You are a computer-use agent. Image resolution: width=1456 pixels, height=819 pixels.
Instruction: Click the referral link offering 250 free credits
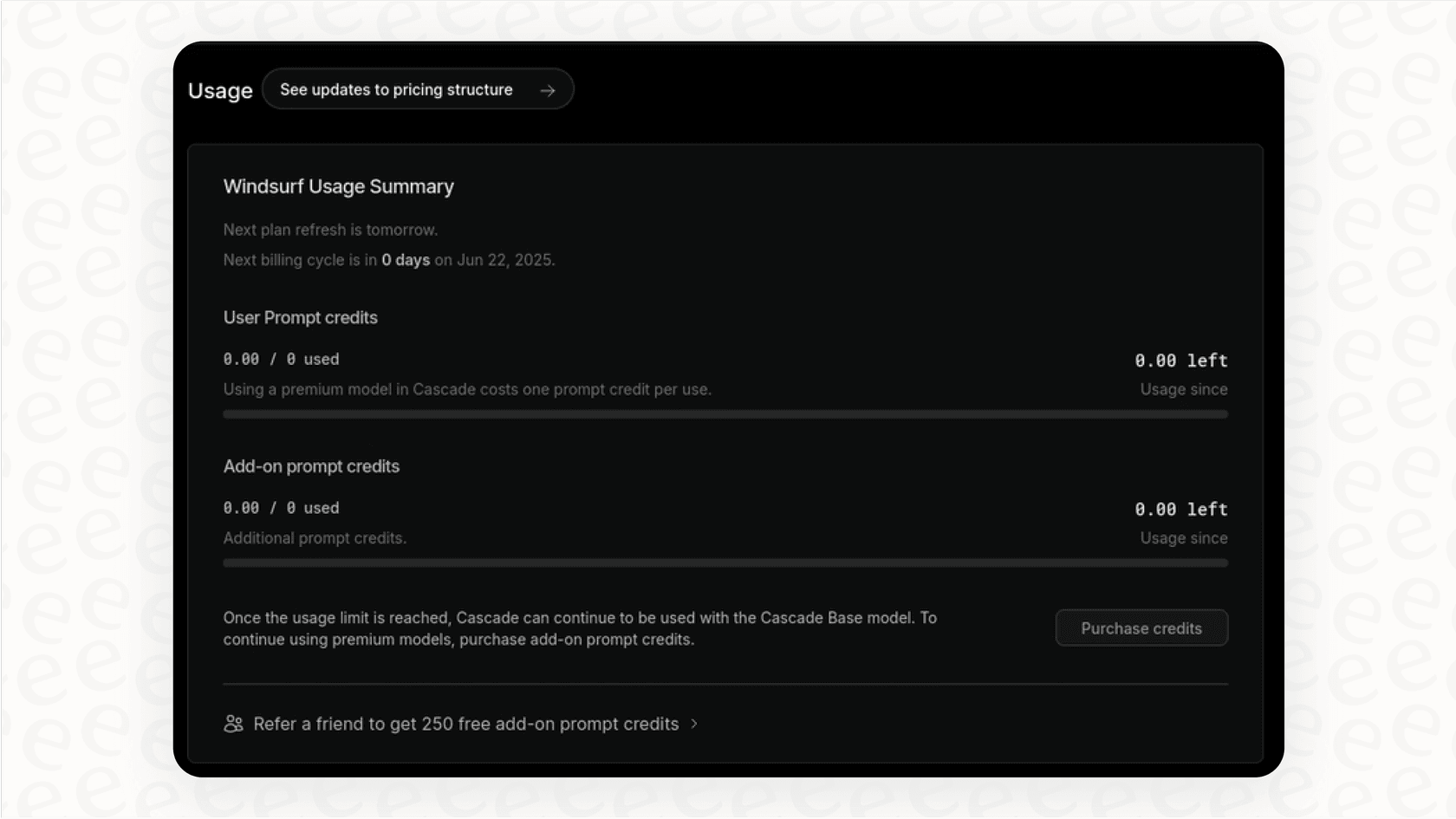click(x=465, y=724)
